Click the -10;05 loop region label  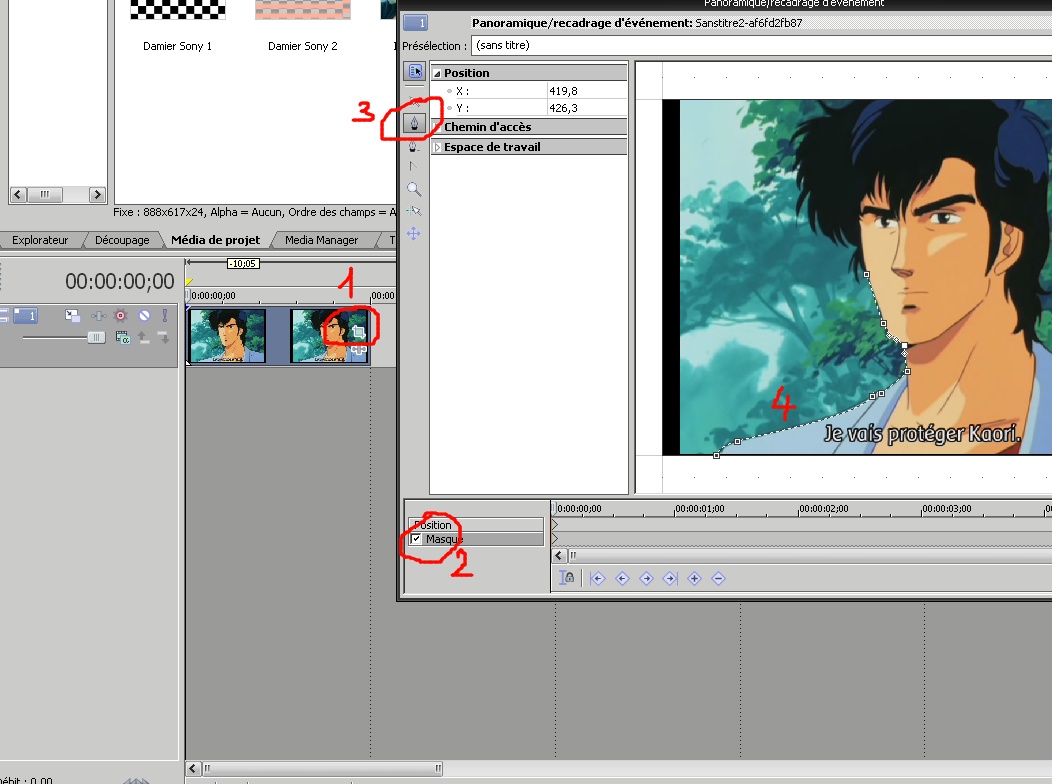(x=243, y=264)
